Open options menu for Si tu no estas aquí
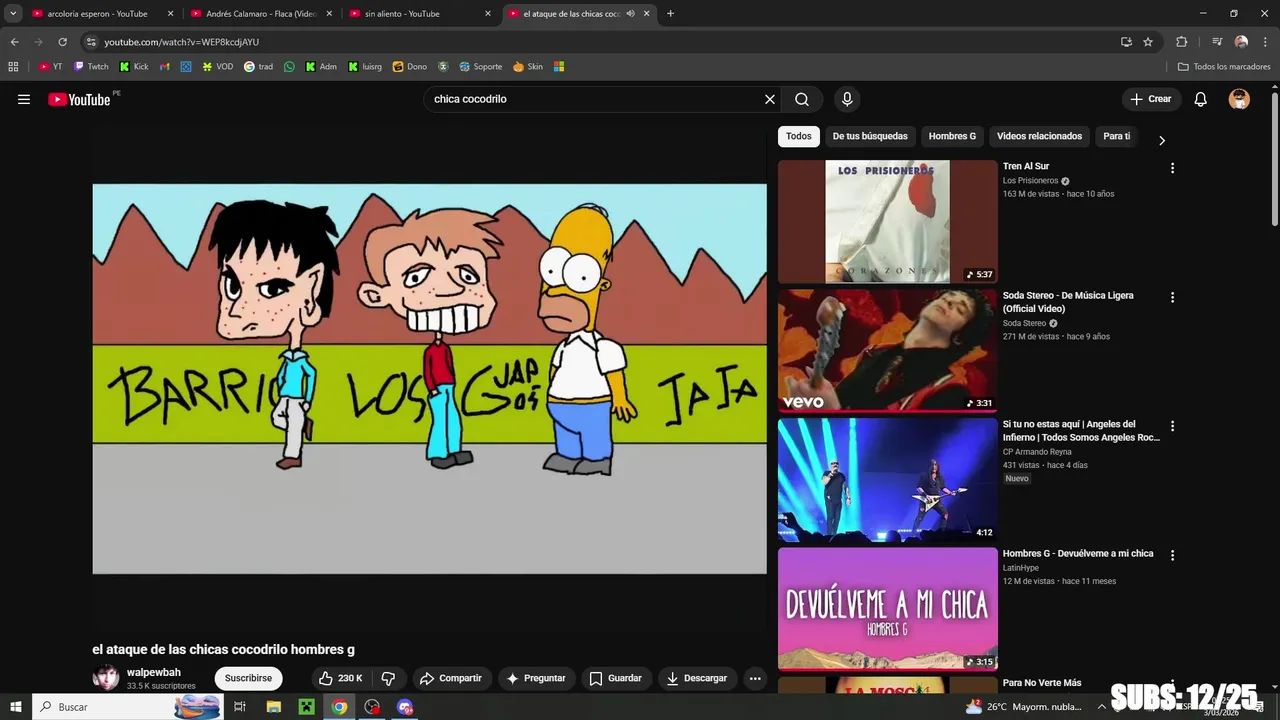This screenshot has height=720, width=1280. (1172, 426)
